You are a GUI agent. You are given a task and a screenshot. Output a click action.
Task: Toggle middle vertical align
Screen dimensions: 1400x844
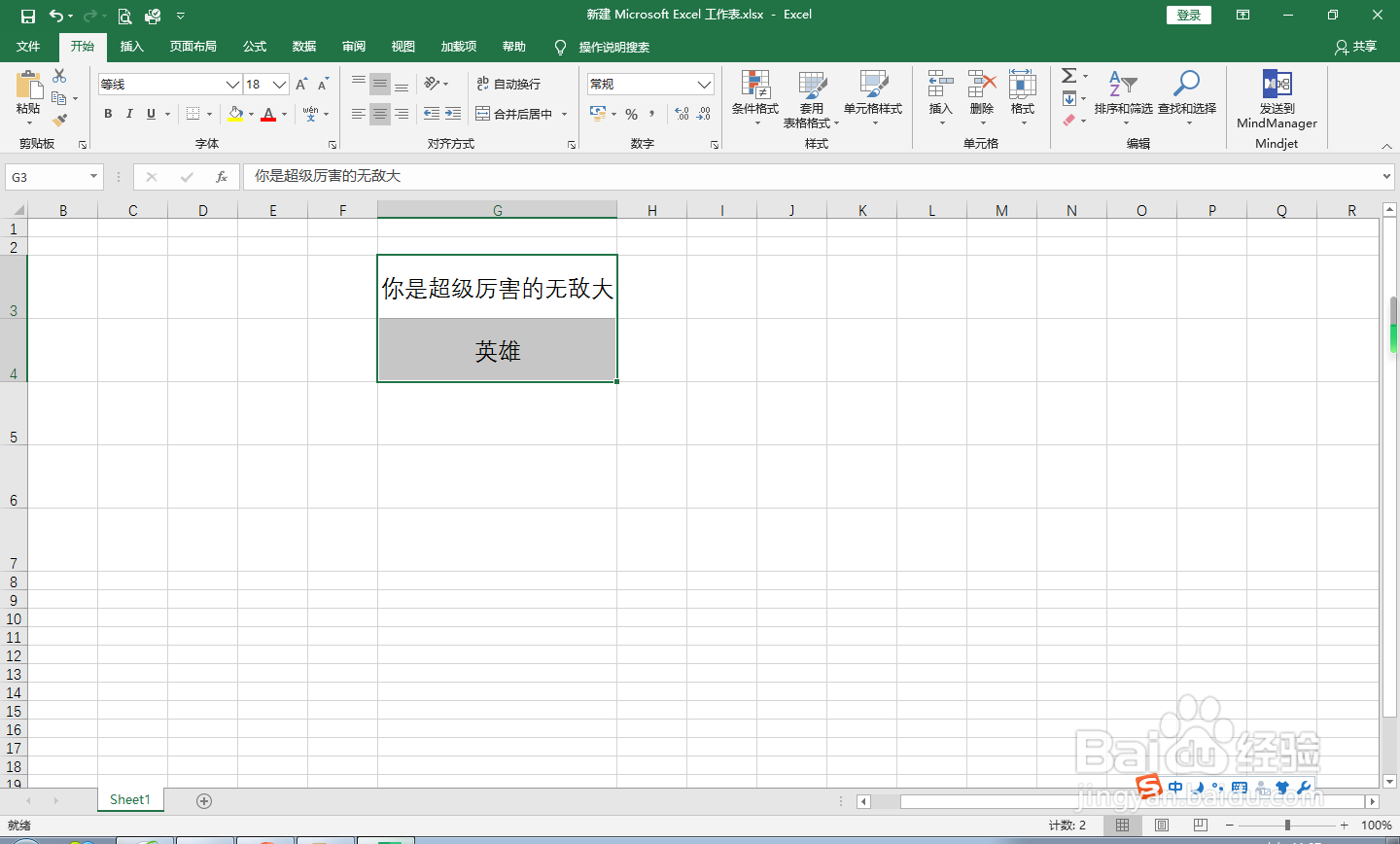[380, 84]
